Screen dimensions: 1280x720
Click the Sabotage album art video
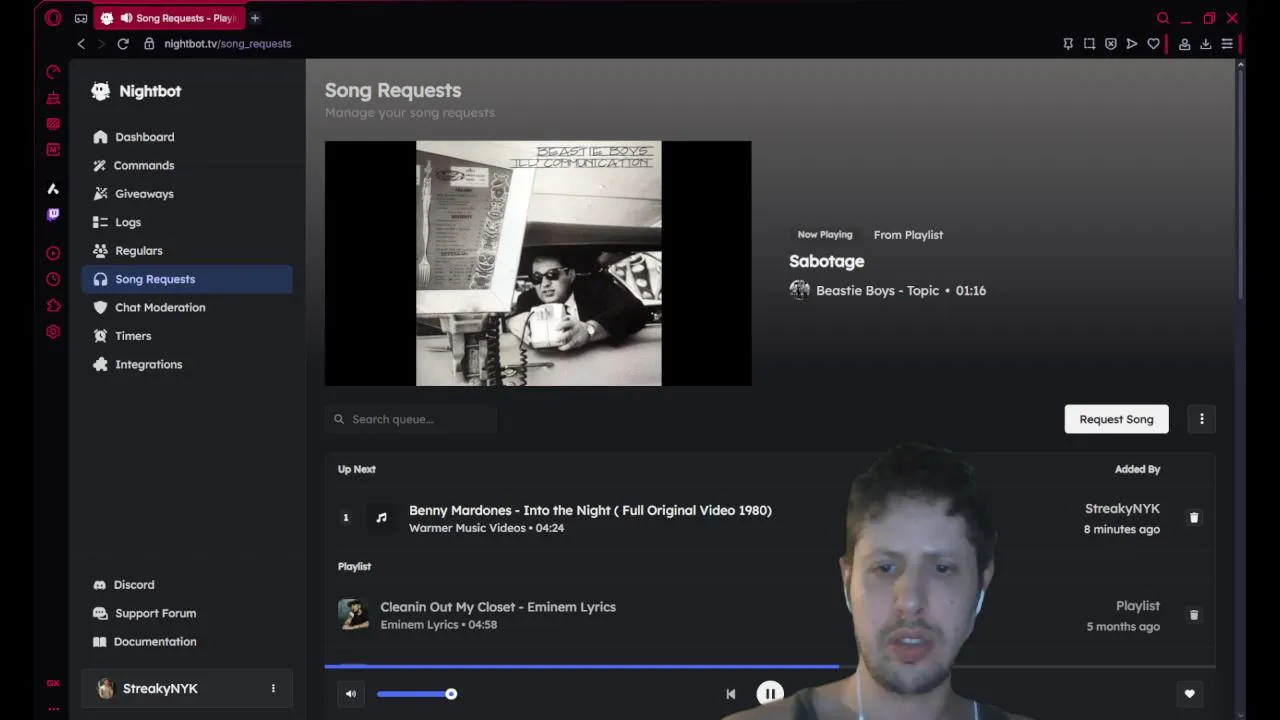tap(538, 263)
